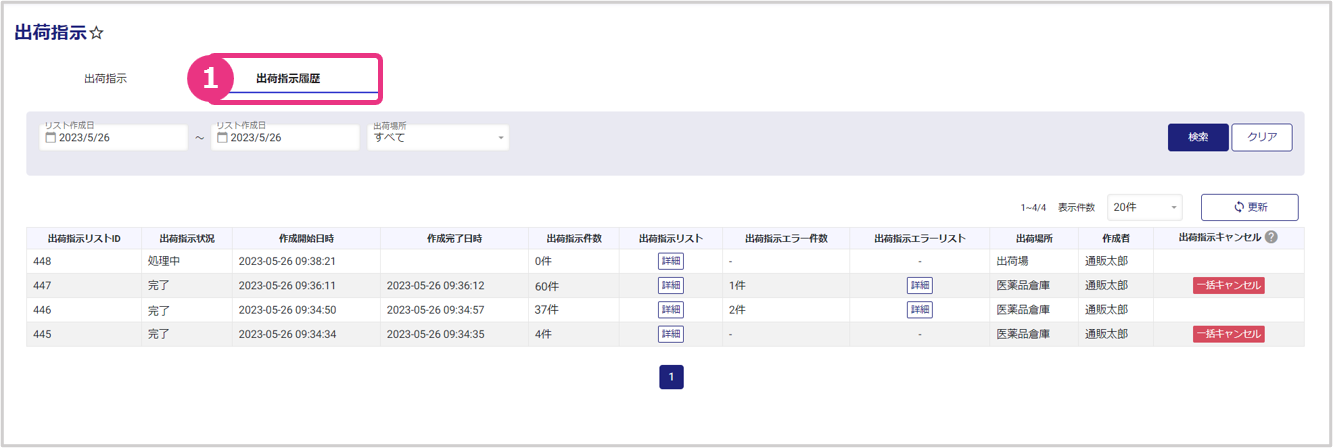The height and width of the screenshot is (448, 1333).
Task: Open 詳細 shipping list for ID 448
Action: pyautogui.click(x=670, y=261)
